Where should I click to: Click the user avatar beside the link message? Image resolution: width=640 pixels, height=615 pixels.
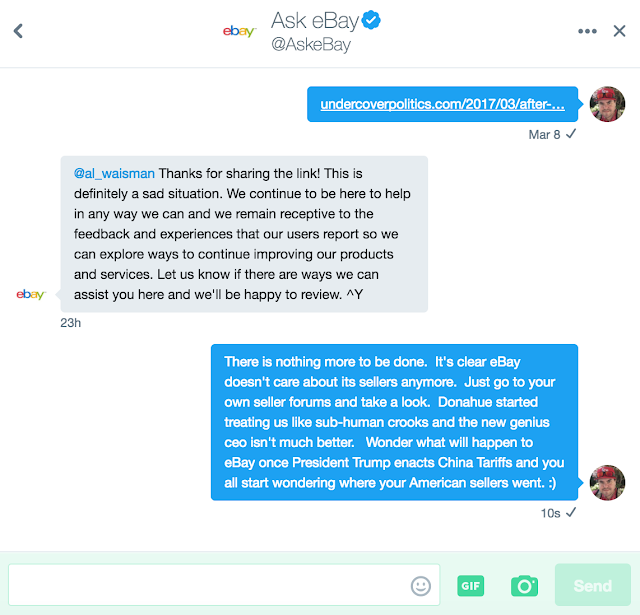click(x=607, y=104)
